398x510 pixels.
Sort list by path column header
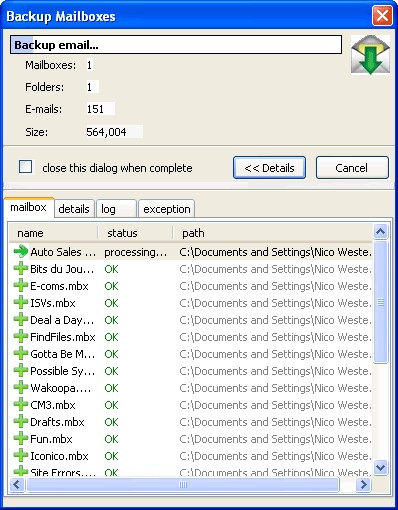click(273, 233)
